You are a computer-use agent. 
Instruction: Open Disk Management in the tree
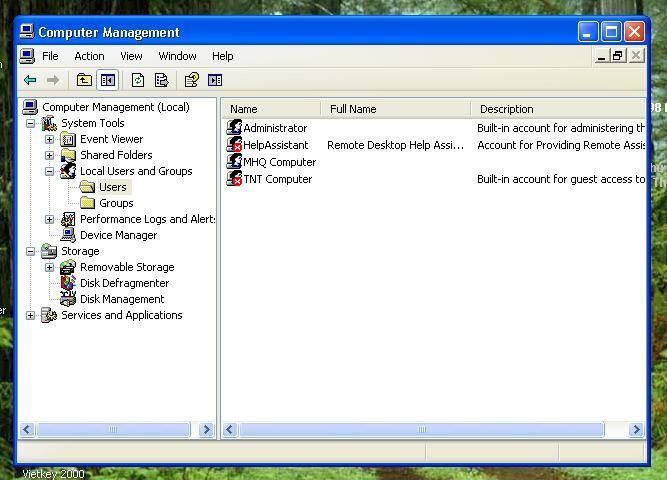point(122,299)
